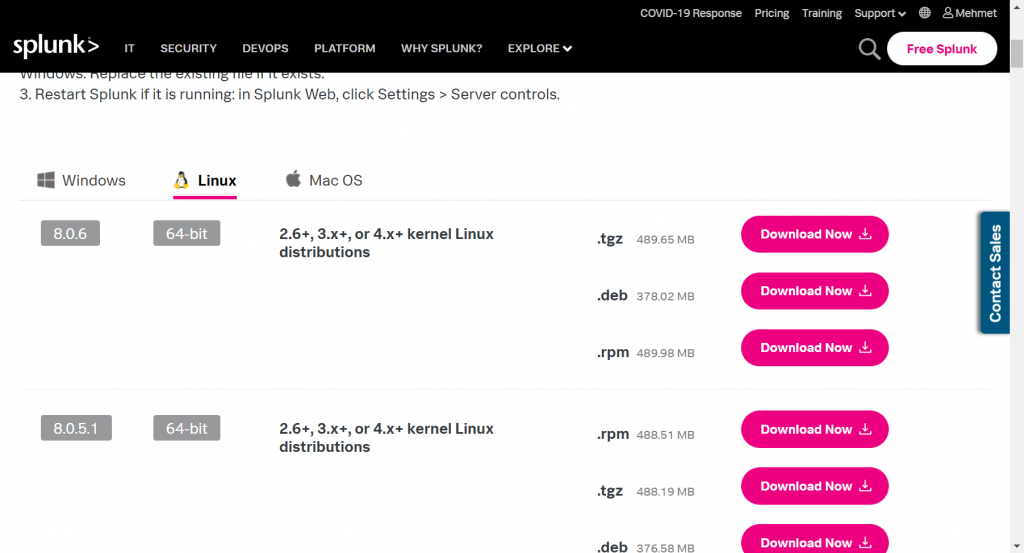Switch to the Mac OS tab
Screen dimensions: 1024x553
(x=324, y=180)
